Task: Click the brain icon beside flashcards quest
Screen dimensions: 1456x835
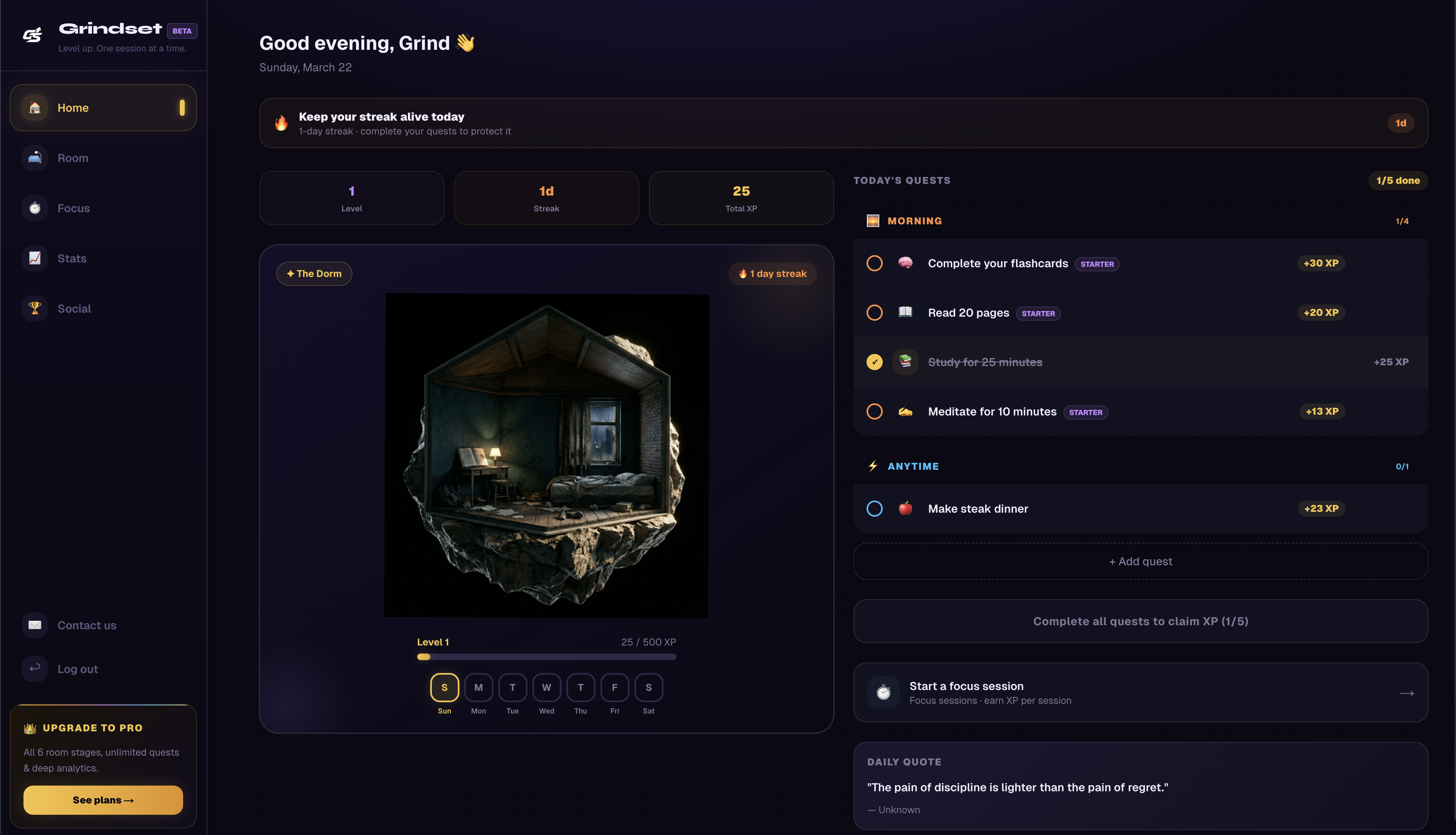Action: [x=905, y=263]
